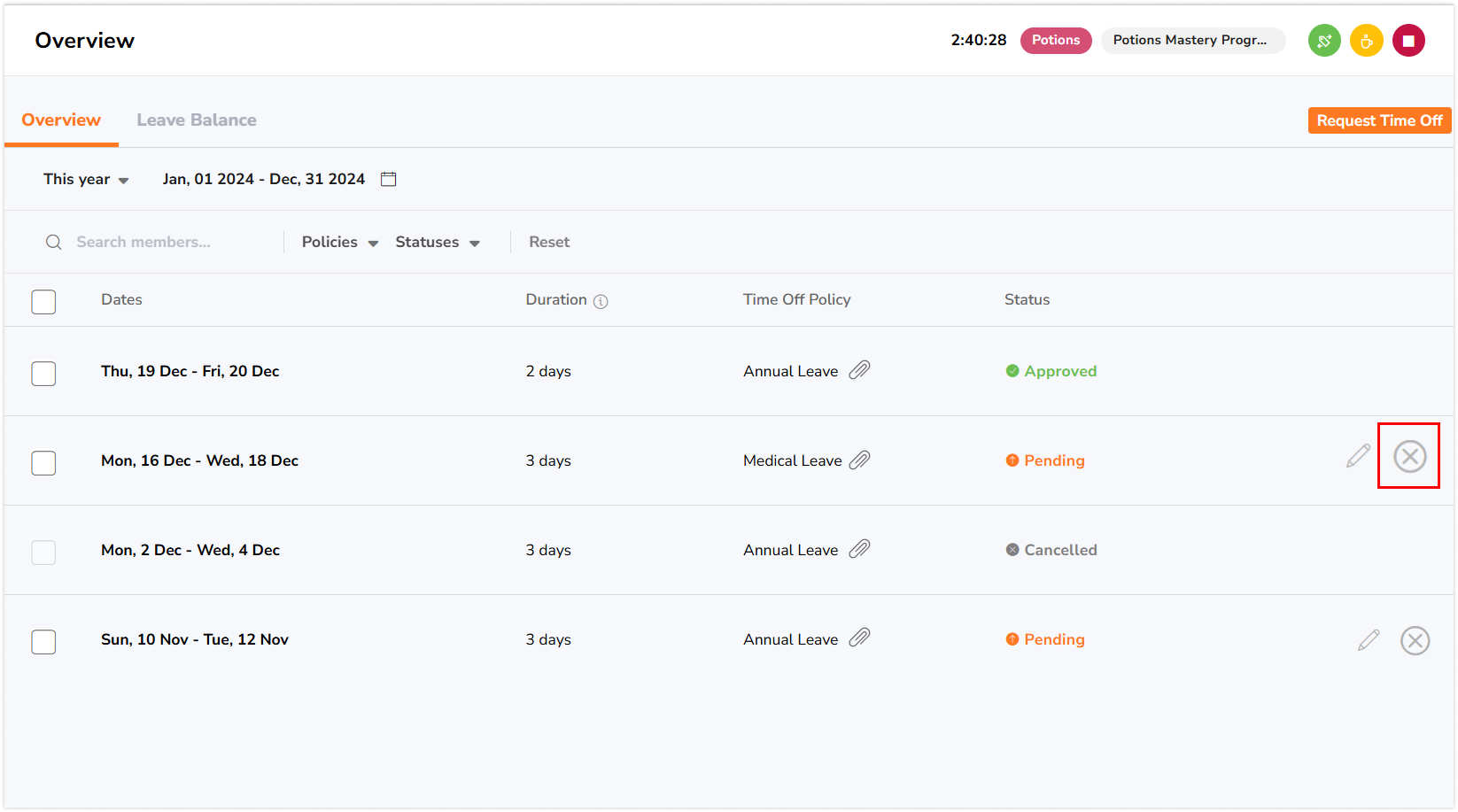Click Annual Leave in the 19 Dec row
Image resolution: width=1458 pixels, height=812 pixels.
(790, 371)
